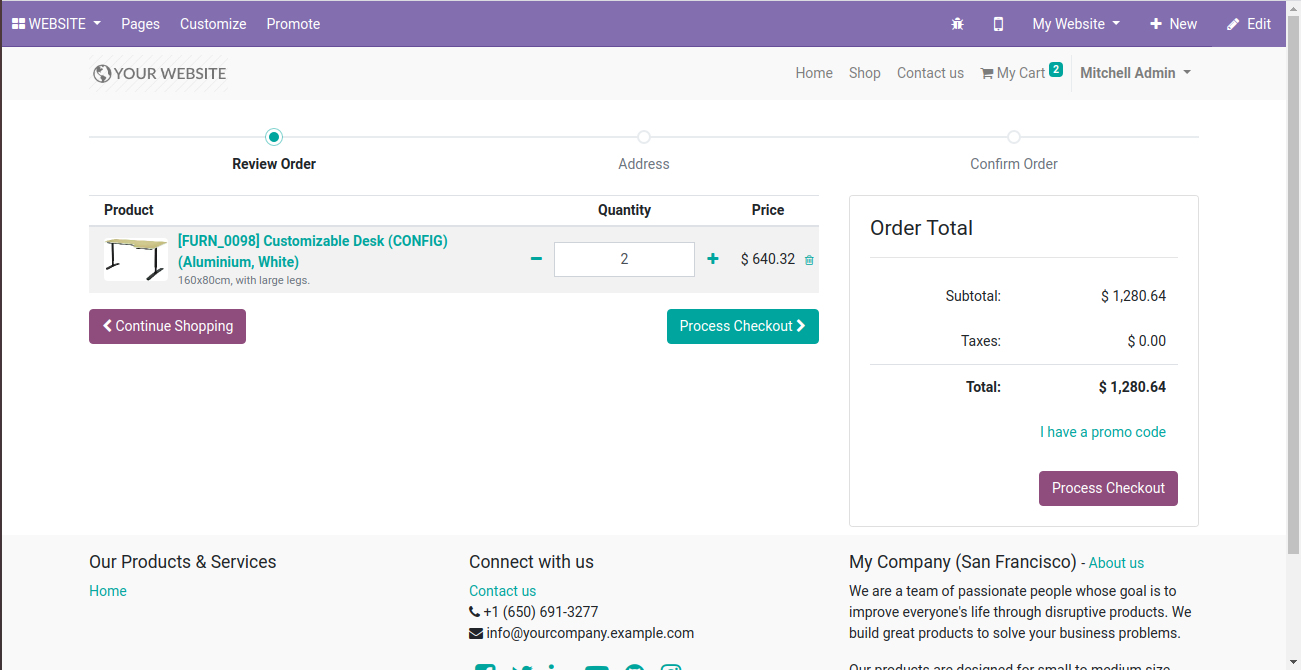This screenshot has height=670, width=1301.
Task: Click the bug debug icon
Action: tap(957, 24)
